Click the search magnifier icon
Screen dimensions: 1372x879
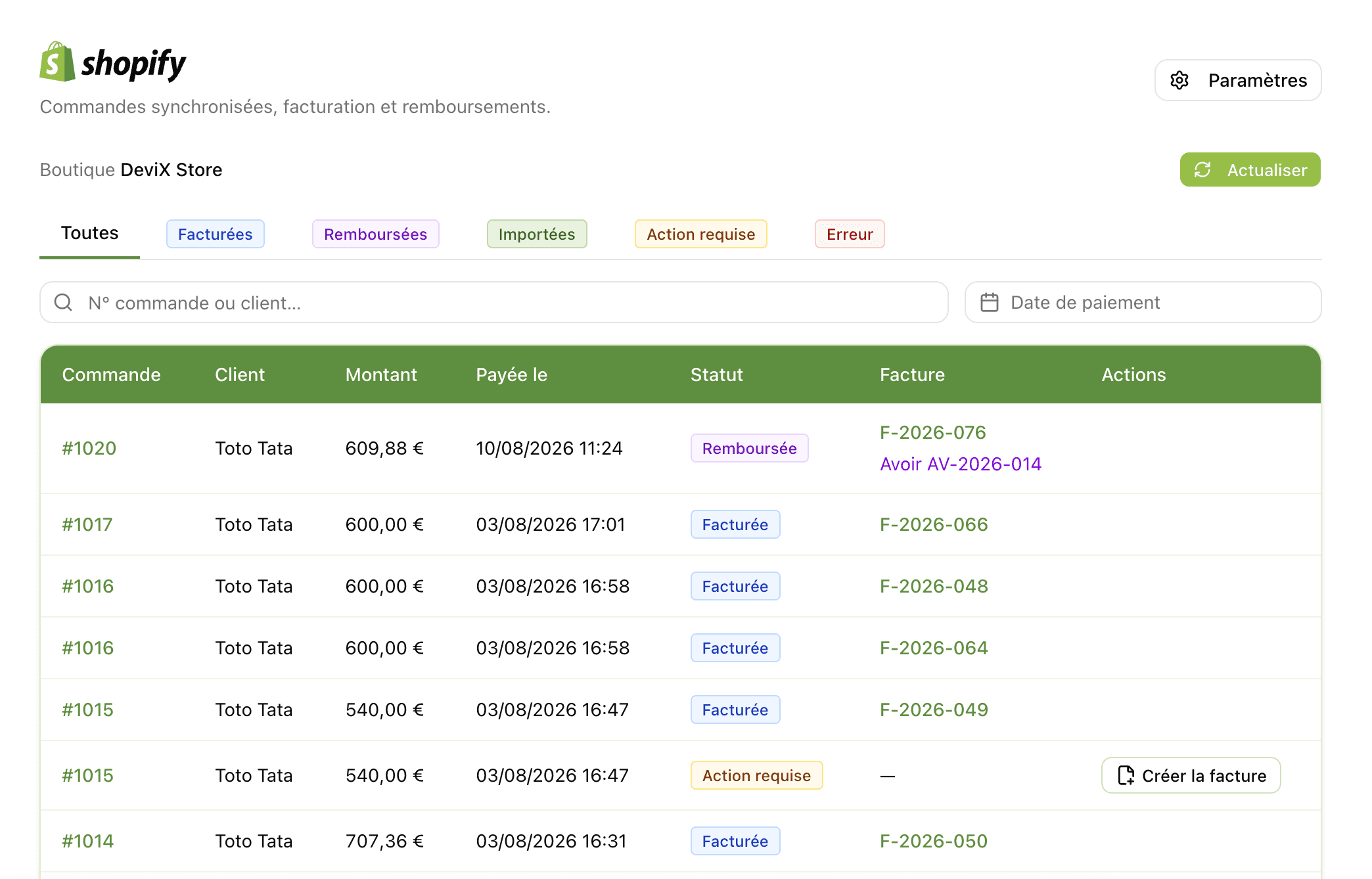coord(63,302)
